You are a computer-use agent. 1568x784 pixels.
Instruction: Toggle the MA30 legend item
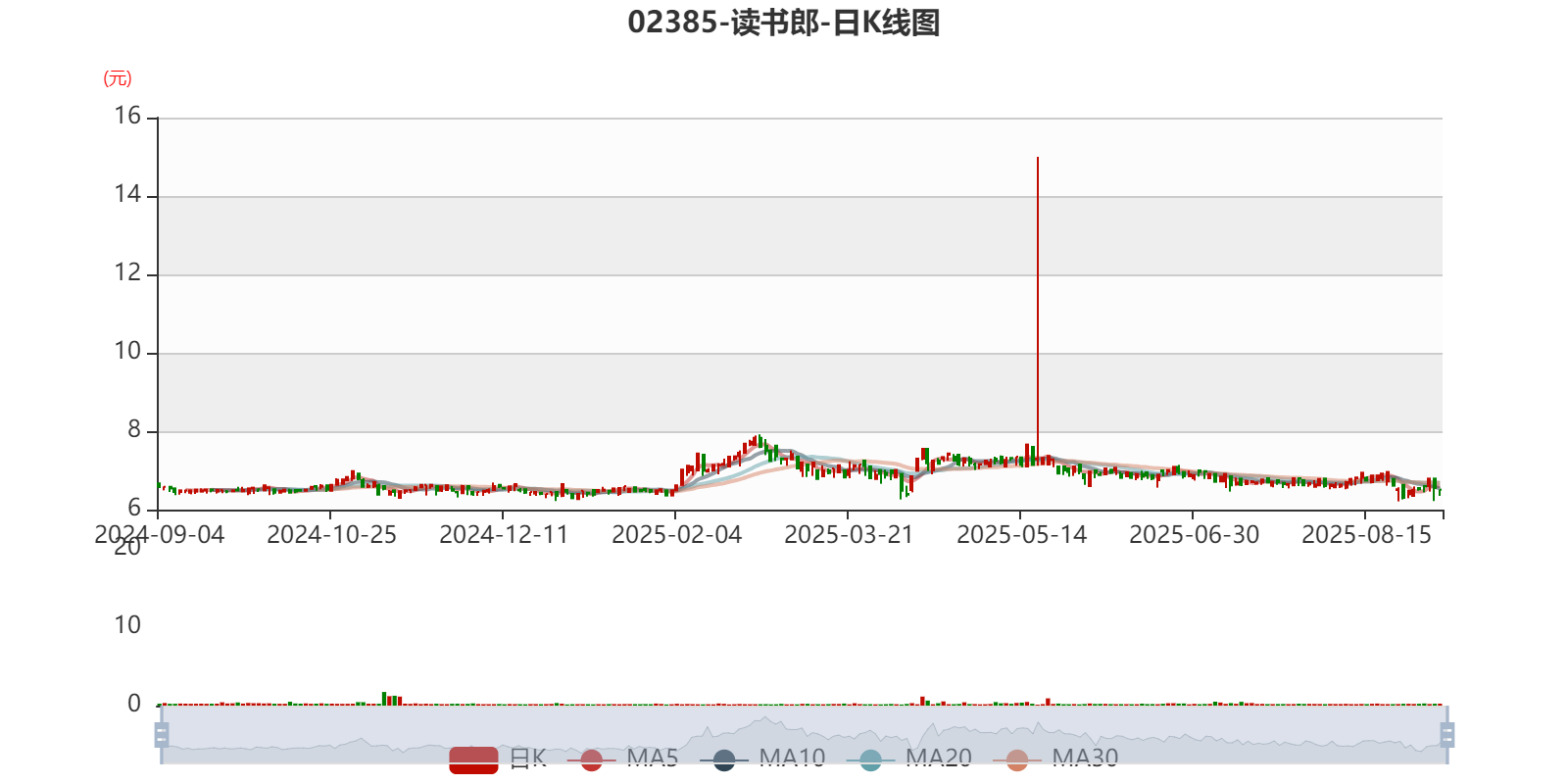(1055, 759)
